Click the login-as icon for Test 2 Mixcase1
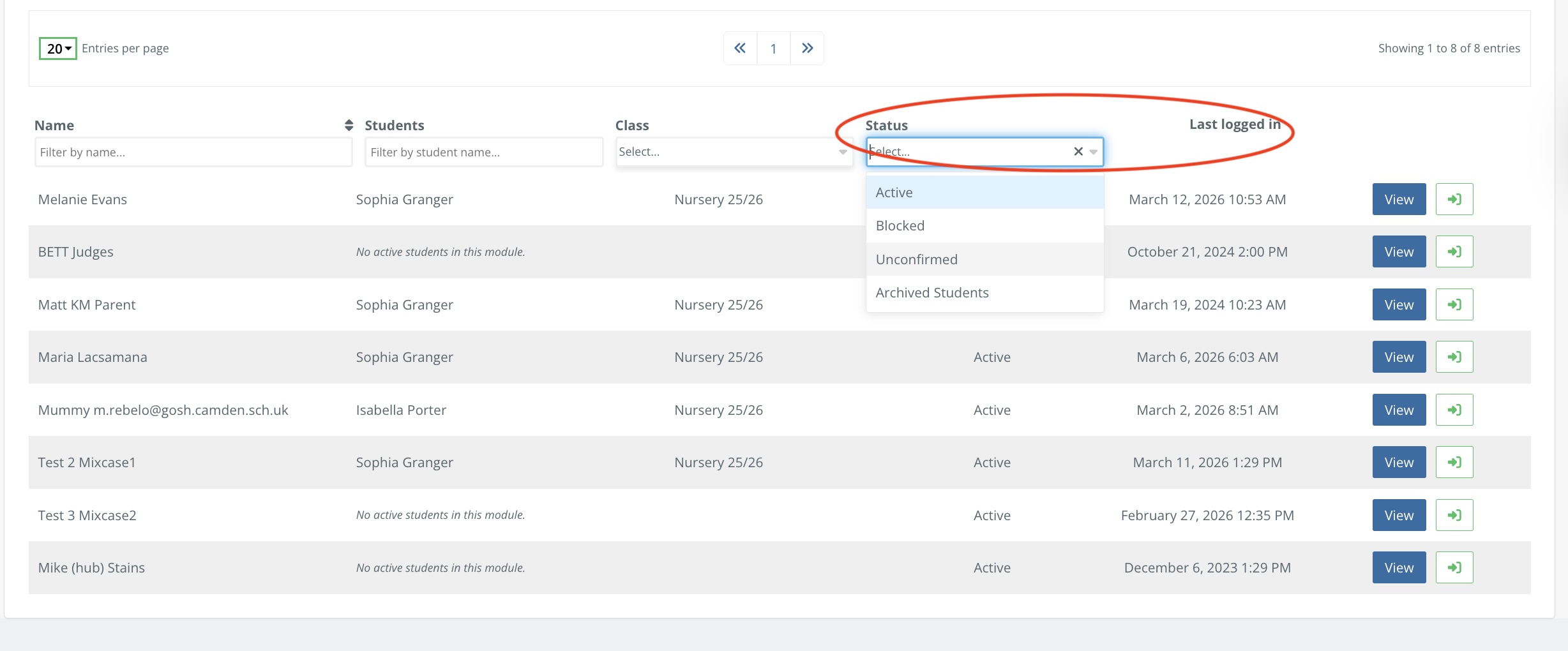The height and width of the screenshot is (651, 1568). [x=1454, y=462]
